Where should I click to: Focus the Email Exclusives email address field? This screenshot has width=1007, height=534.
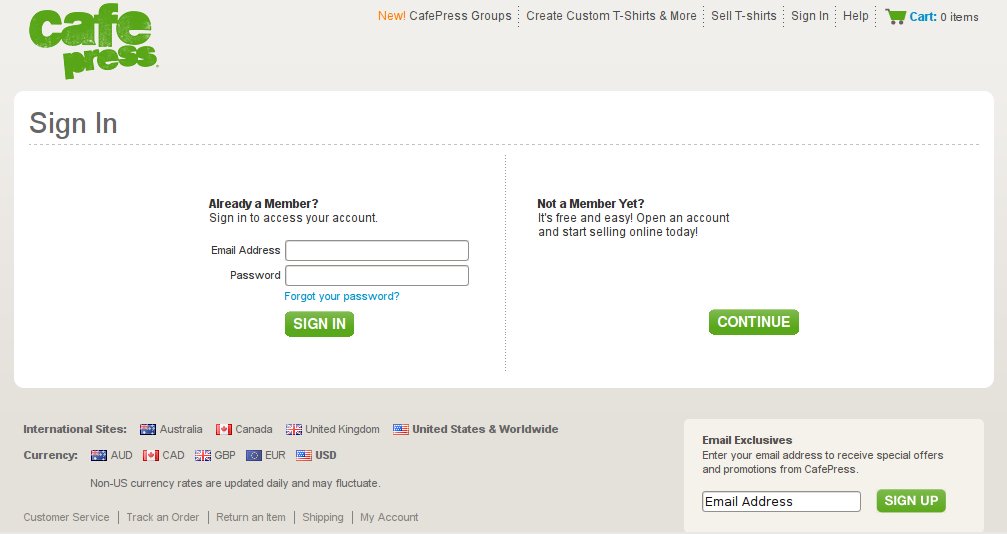781,502
